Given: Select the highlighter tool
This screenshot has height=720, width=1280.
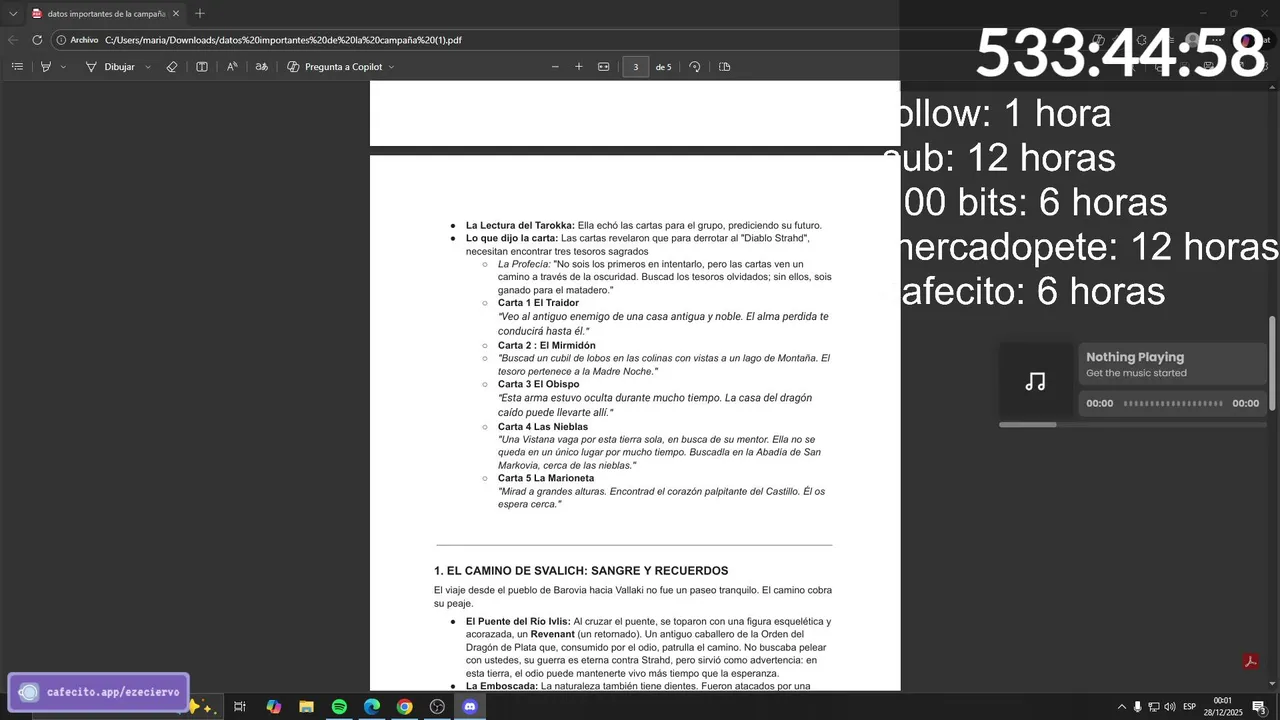Looking at the screenshot, I should 46,67.
